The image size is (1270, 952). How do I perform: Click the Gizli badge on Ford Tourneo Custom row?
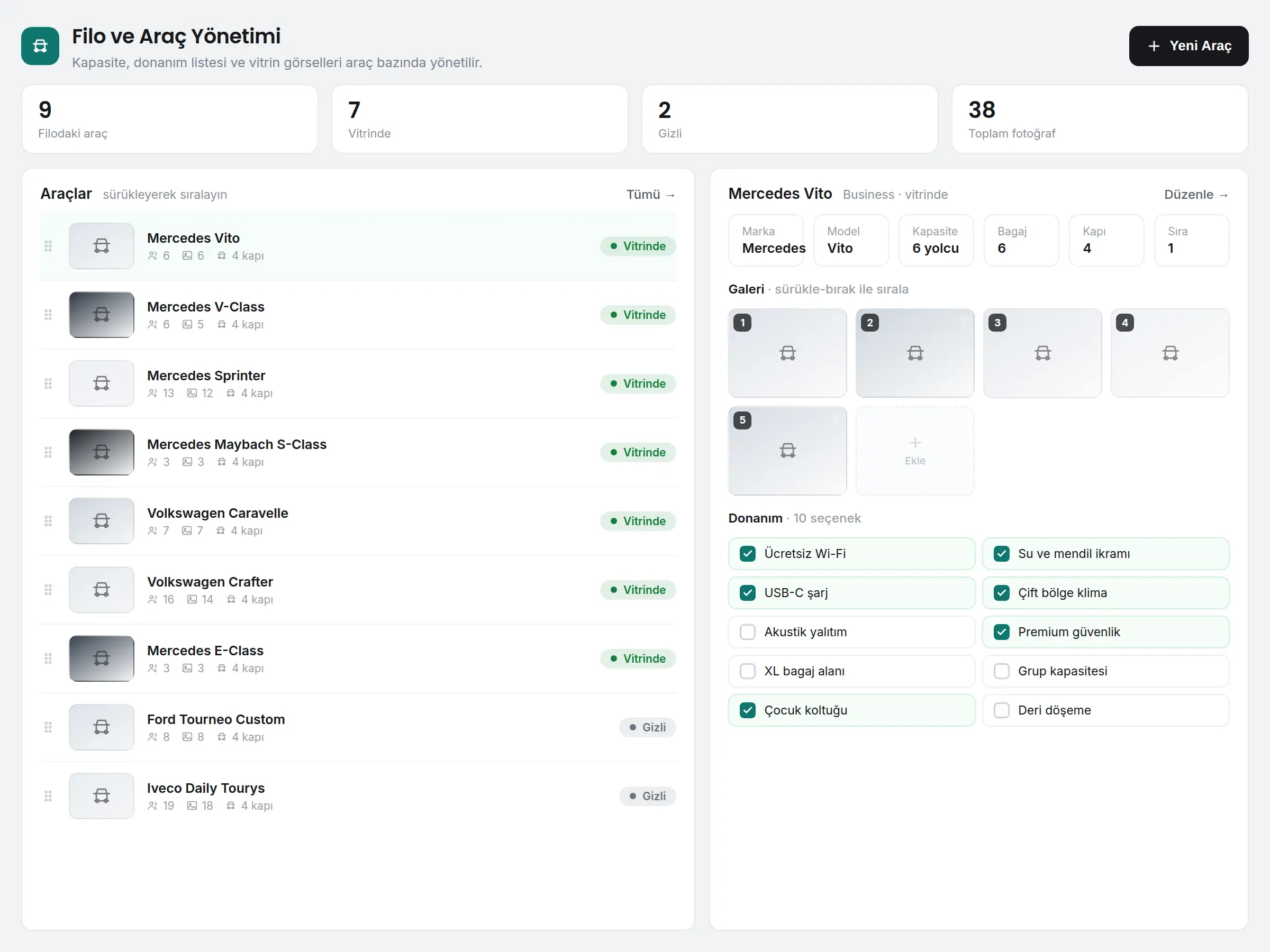pyautogui.click(x=648, y=728)
